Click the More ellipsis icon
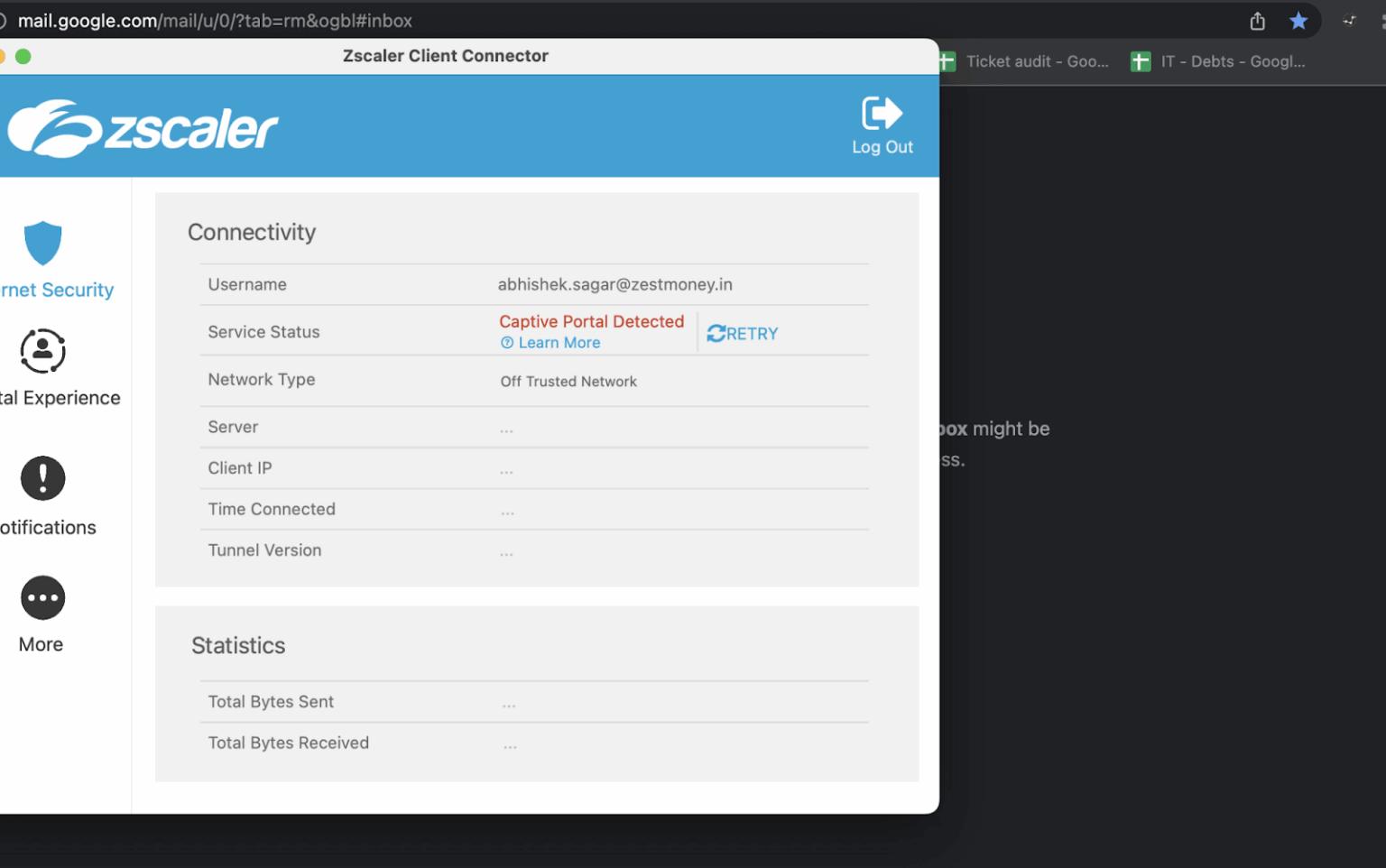This screenshot has width=1386, height=868. pyautogui.click(x=42, y=598)
